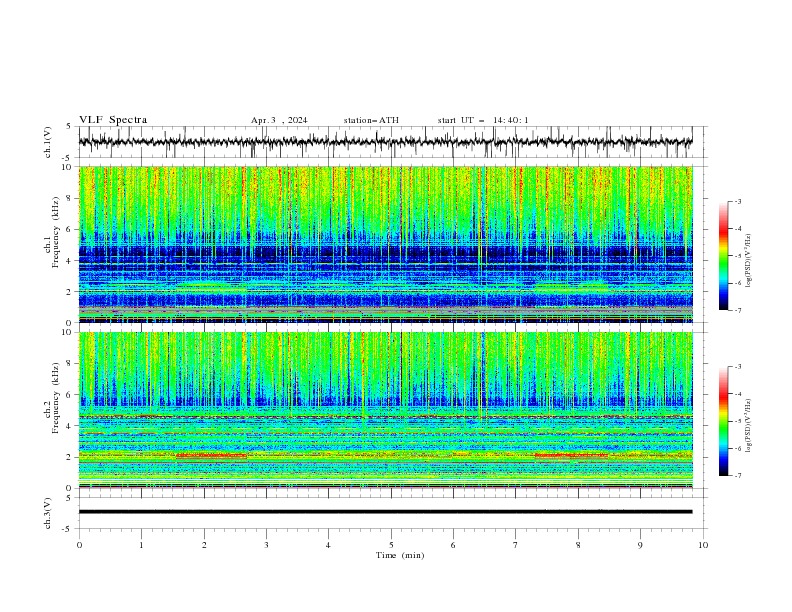Click the ch.2 PSD color bar
The height and width of the screenshot is (612, 792).
click(723, 421)
